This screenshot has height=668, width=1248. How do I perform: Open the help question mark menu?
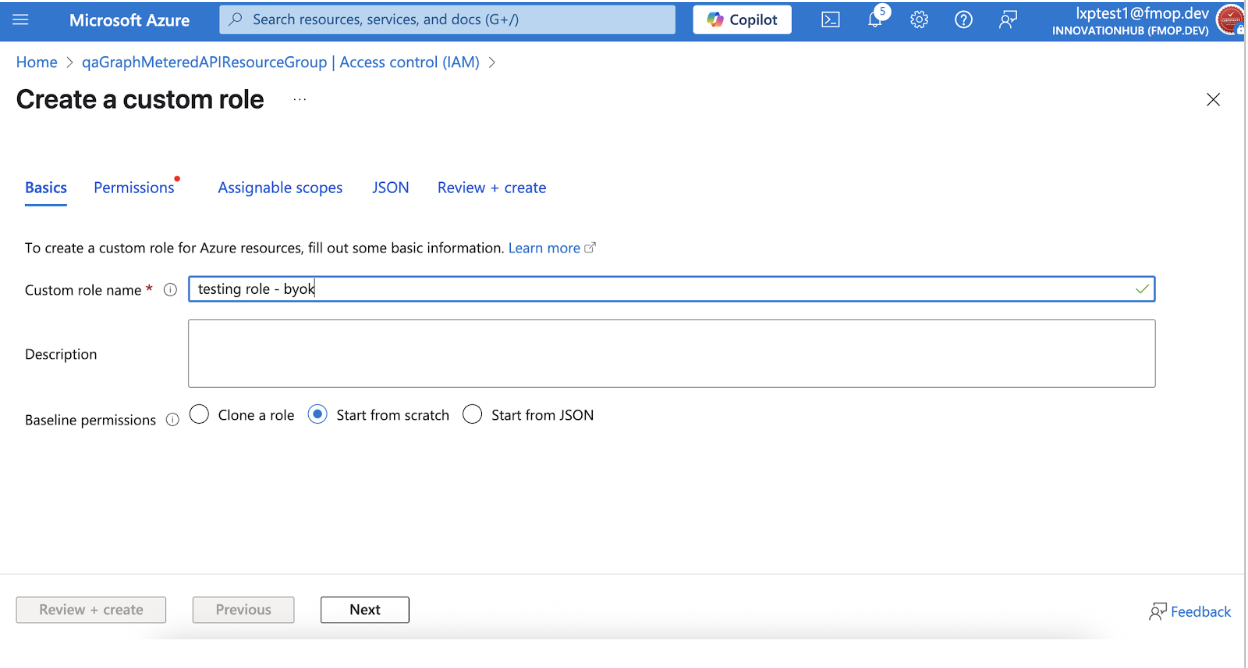pyautogui.click(x=963, y=20)
